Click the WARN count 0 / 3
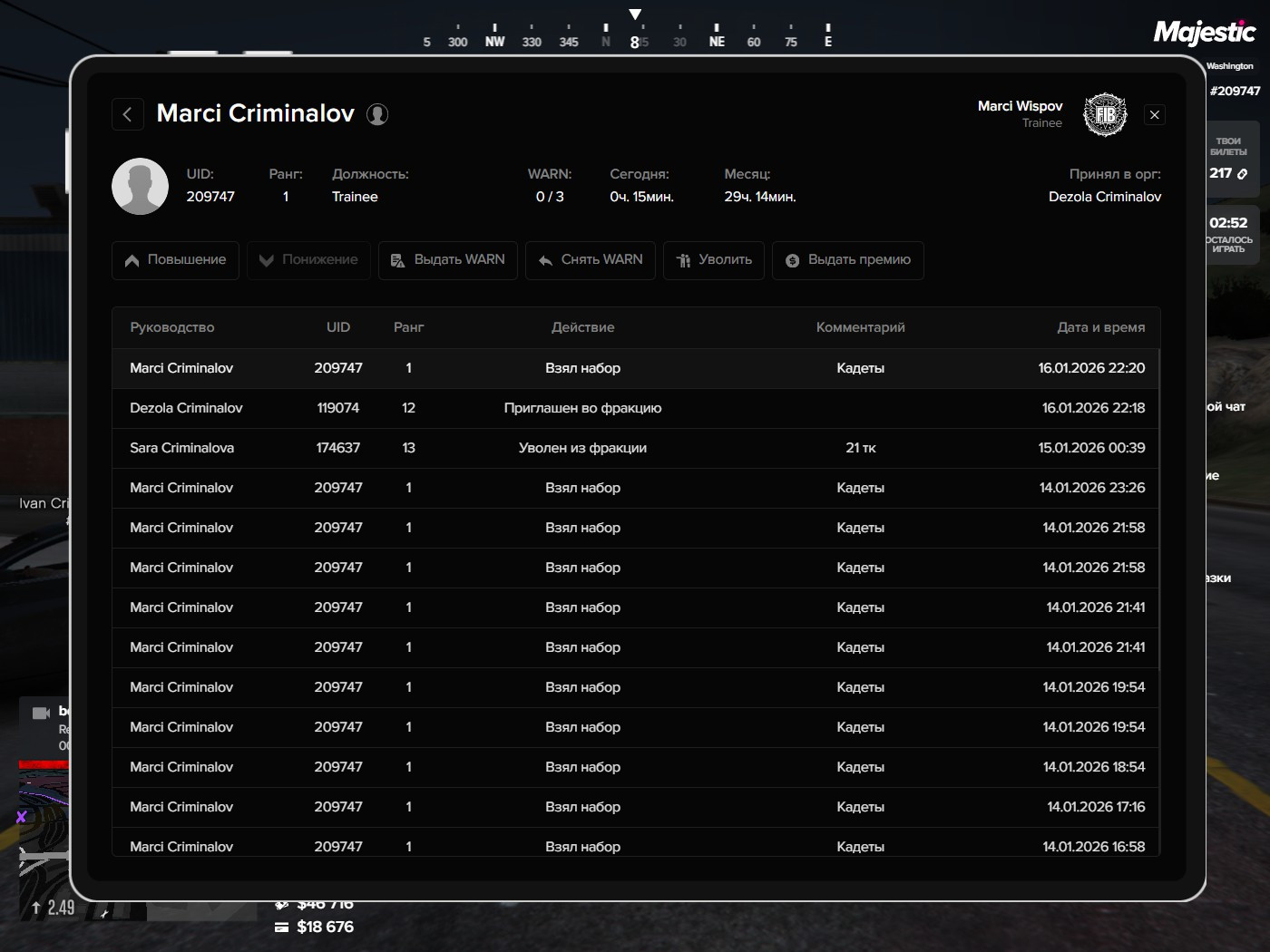 pos(550,197)
